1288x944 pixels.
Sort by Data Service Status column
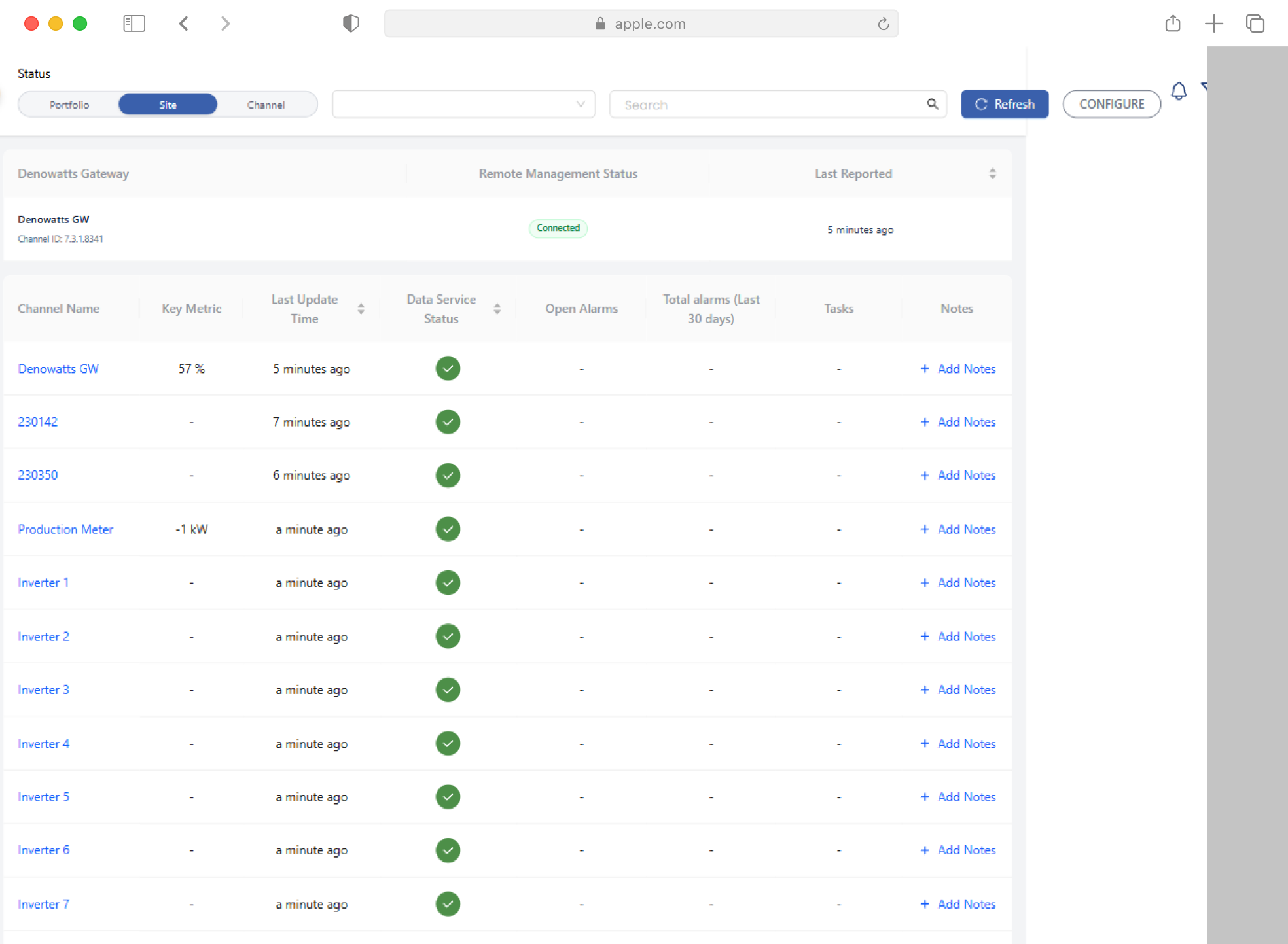497,309
